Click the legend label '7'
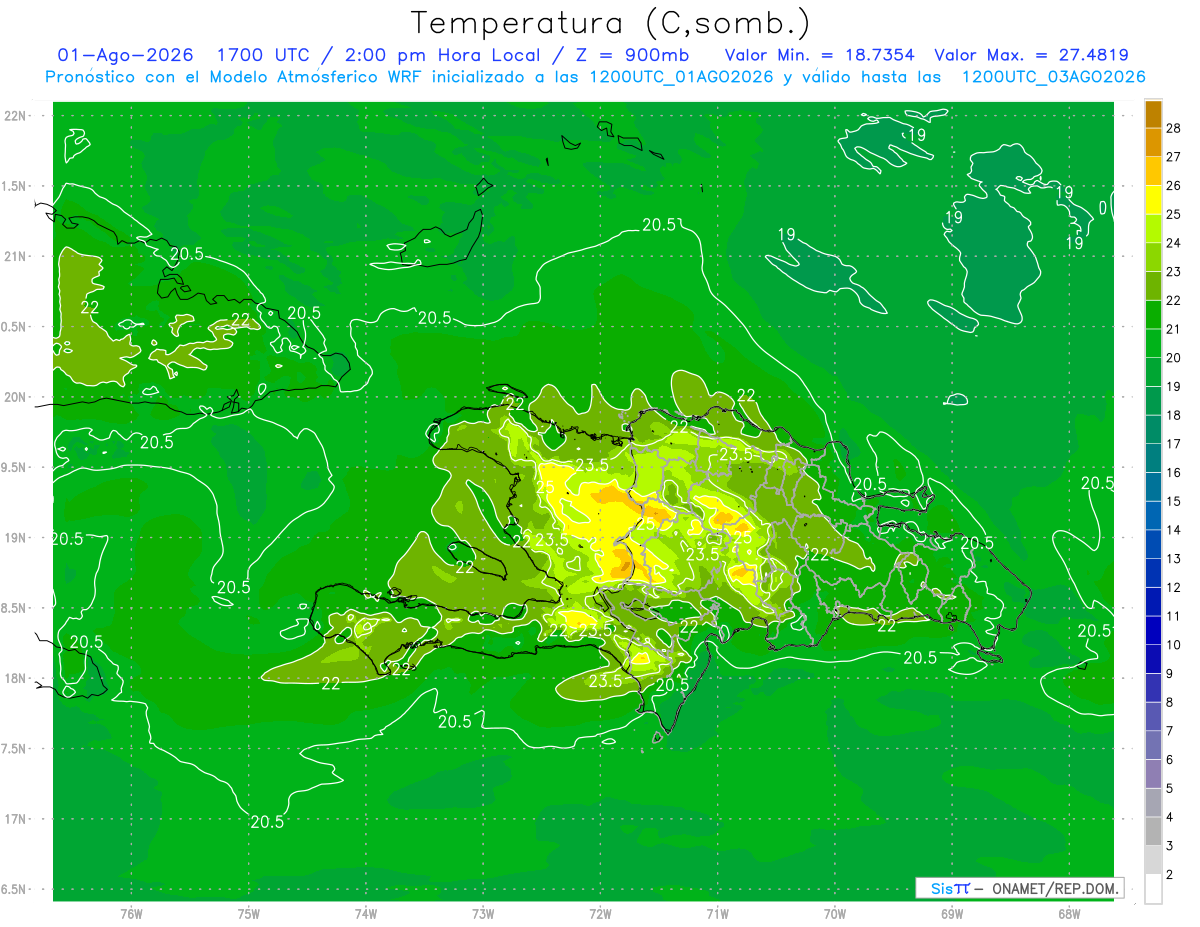The width and height of the screenshot is (1200, 927). pyautogui.click(x=1170, y=731)
